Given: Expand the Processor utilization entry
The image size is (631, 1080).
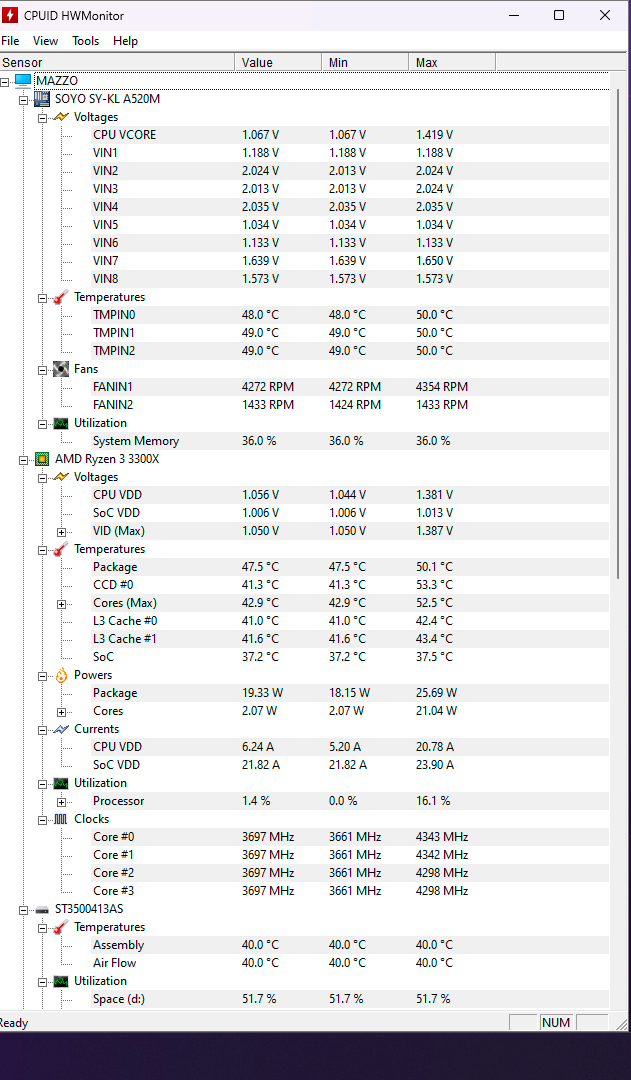Looking at the screenshot, I should tap(61, 802).
